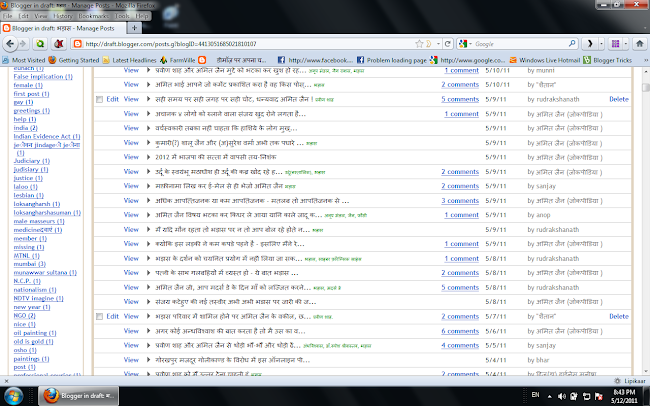This screenshot has height=406, width=650.
Task: Click the taskbar clock showing 8:43 PM
Action: coord(624,396)
